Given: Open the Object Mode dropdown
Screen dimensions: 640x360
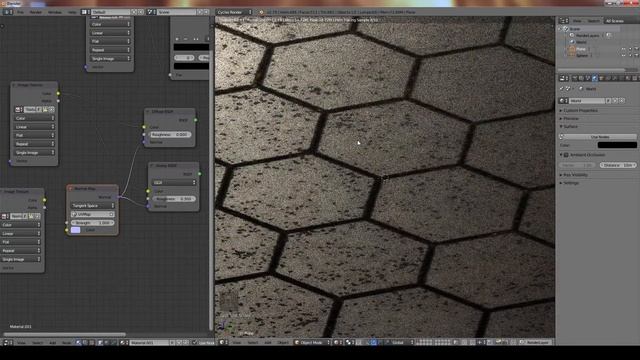Looking at the screenshot, I should (312, 342).
